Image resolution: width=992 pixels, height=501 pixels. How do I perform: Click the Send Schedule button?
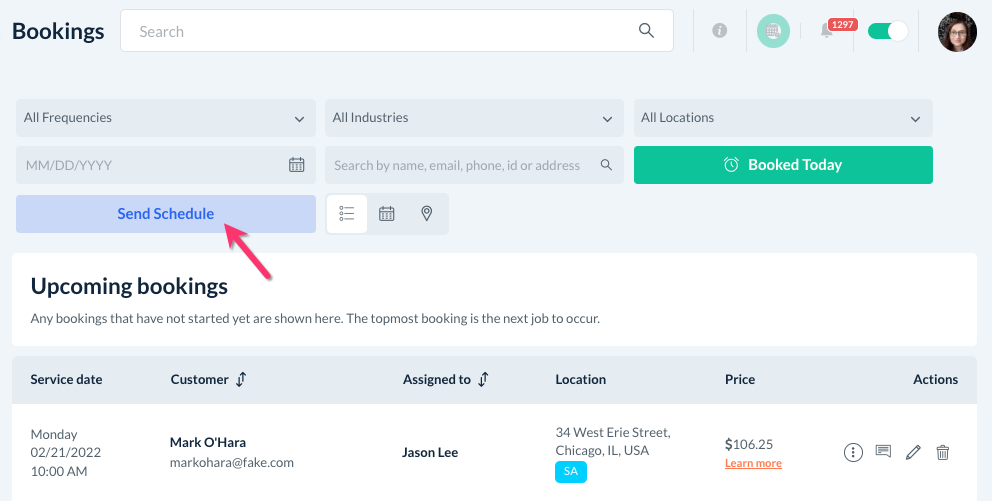coord(166,214)
